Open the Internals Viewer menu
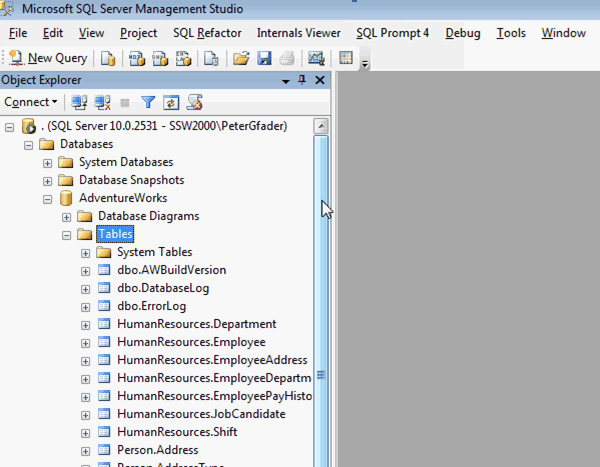Viewport: 600px width, 467px height. 299,33
